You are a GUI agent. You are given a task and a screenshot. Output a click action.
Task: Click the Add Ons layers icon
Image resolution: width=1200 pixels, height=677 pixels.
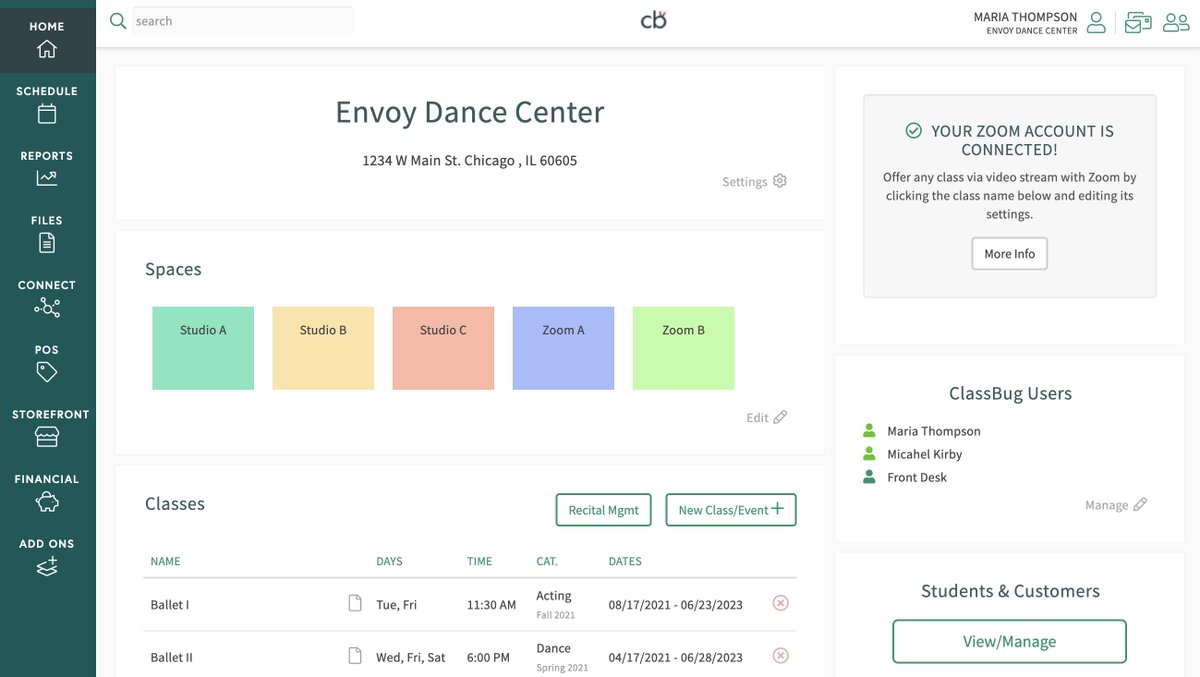47,567
